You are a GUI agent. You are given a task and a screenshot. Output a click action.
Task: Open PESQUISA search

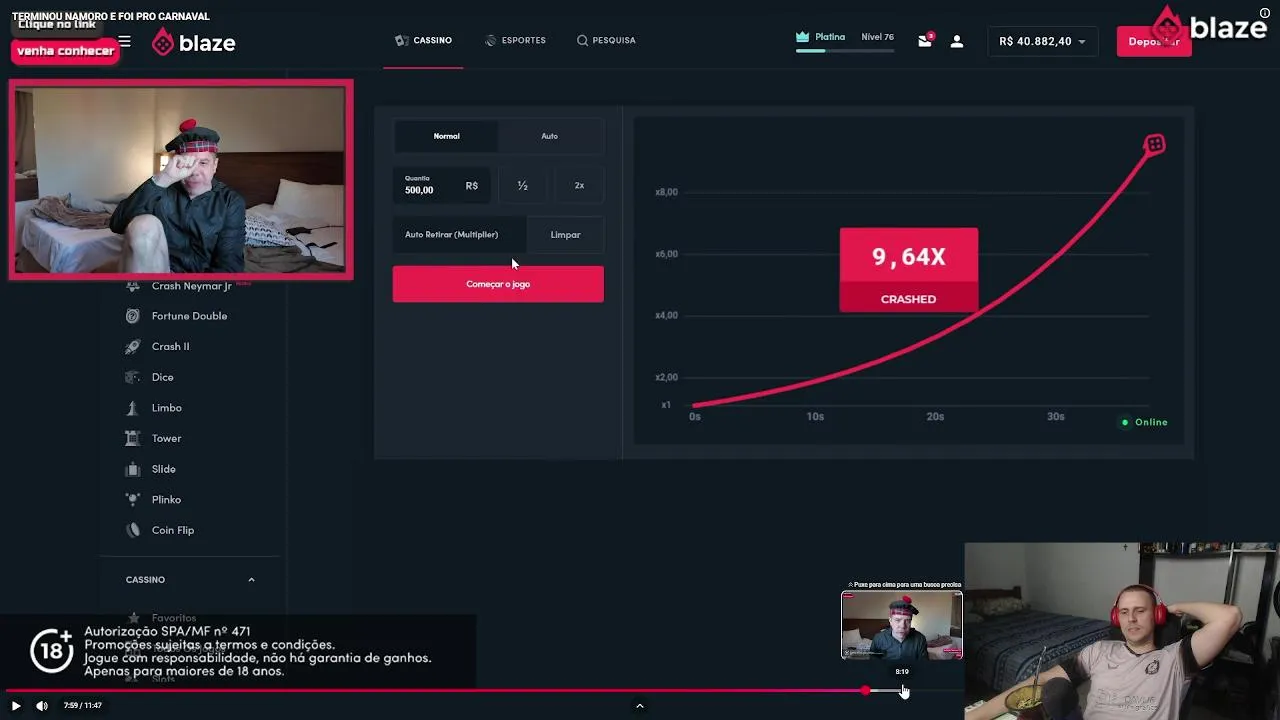point(606,40)
